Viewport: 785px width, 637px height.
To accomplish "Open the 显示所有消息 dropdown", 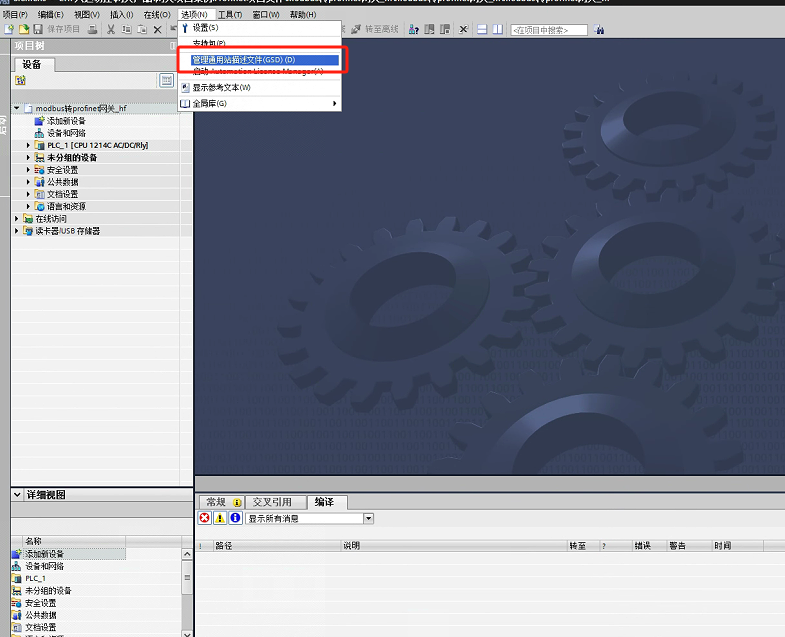I will (368, 518).
